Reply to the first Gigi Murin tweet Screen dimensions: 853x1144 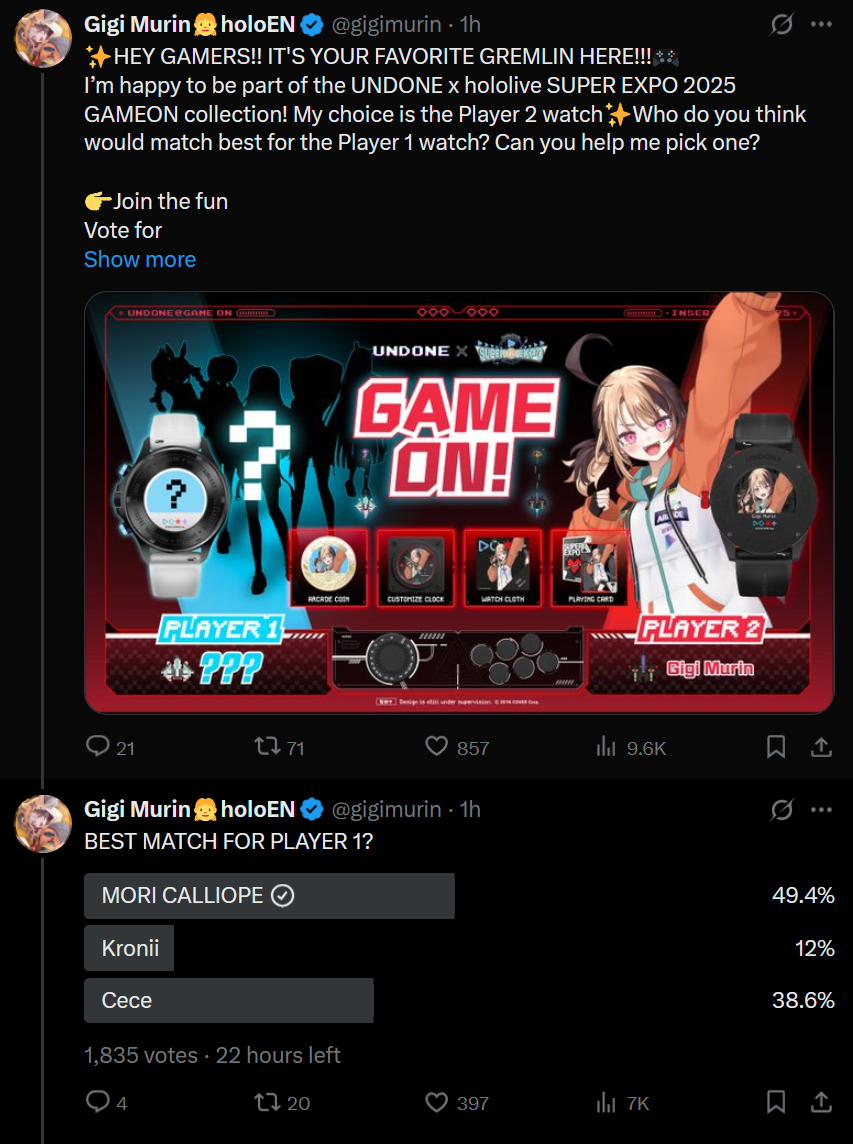(98, 747)
